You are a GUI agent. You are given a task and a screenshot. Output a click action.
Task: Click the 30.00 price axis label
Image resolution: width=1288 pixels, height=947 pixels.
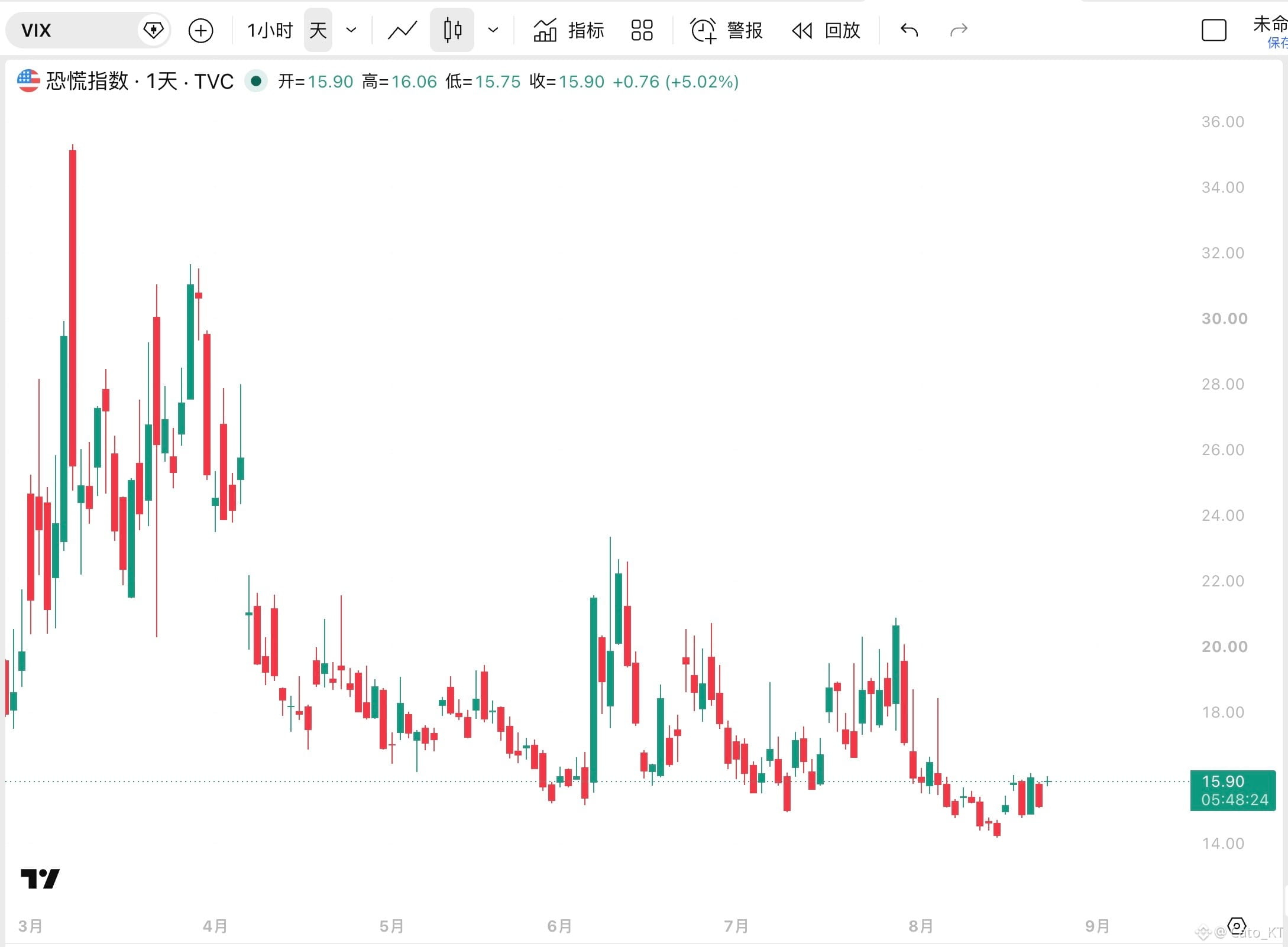click(x=1224, y=319)
